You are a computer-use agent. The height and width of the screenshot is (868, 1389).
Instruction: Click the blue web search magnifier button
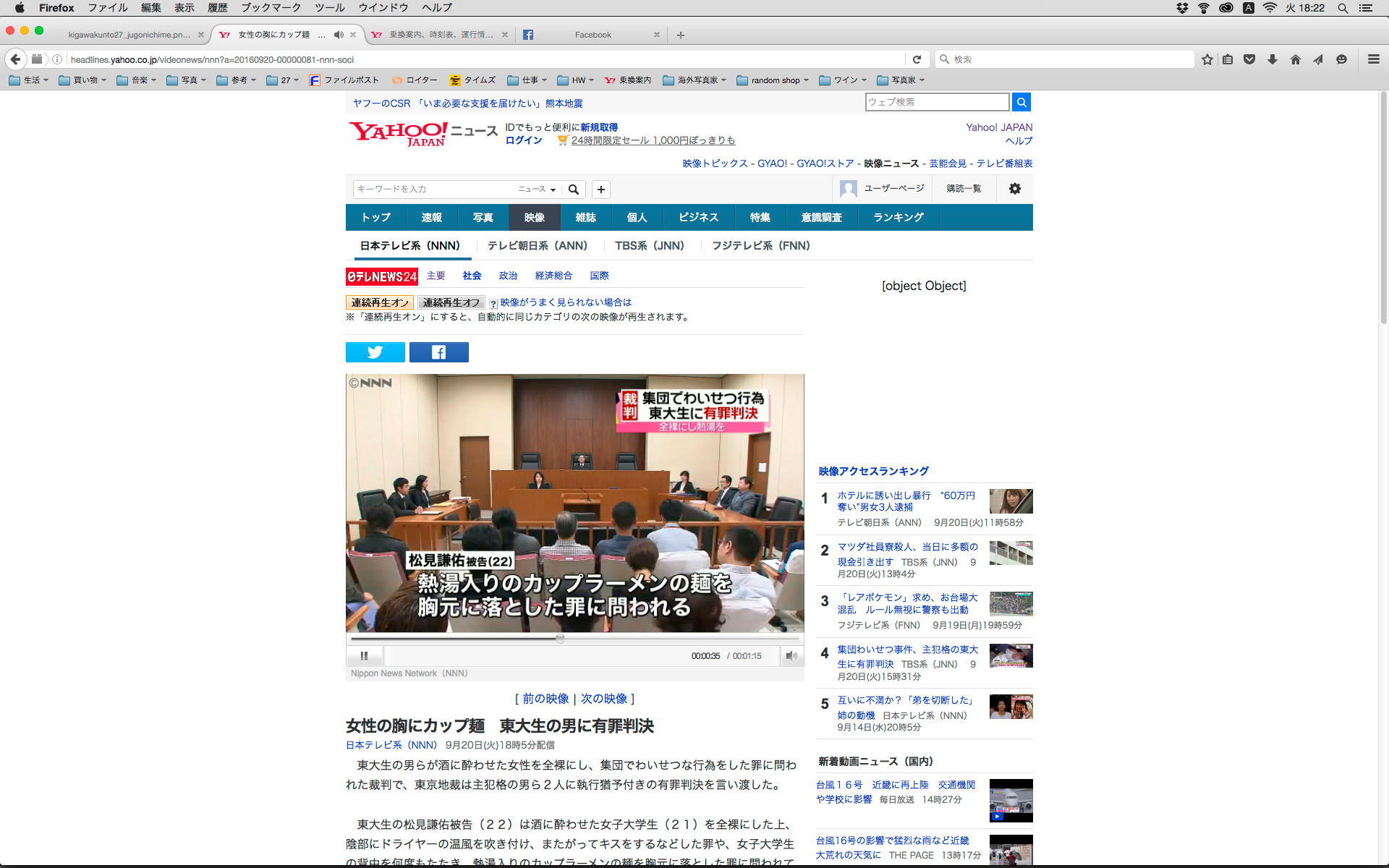[1021, 102]
